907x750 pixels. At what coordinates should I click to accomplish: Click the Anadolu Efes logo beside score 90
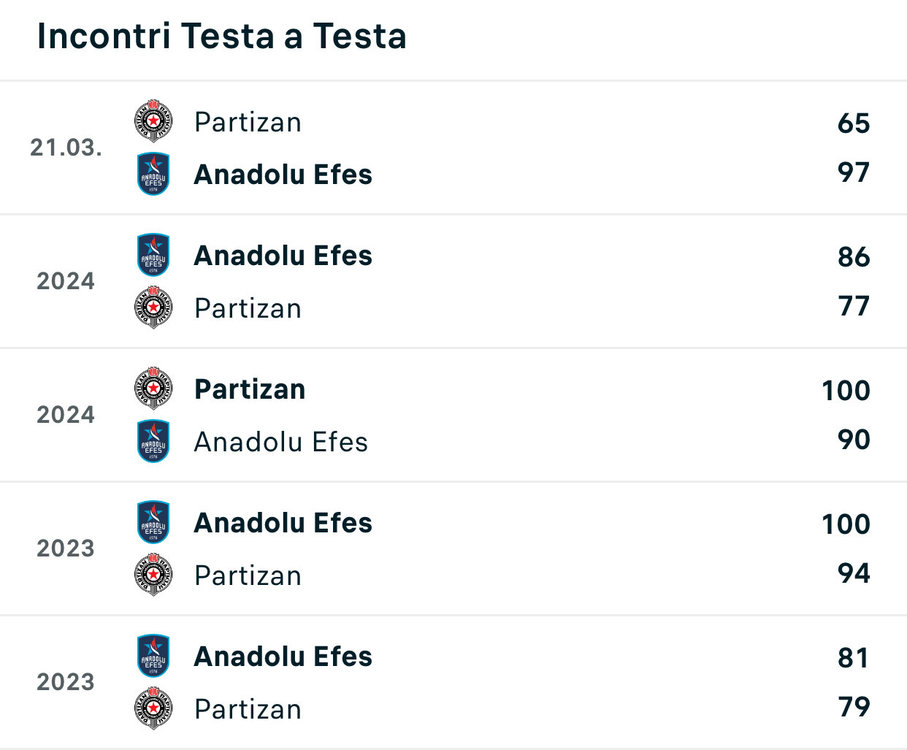[153, 441]
